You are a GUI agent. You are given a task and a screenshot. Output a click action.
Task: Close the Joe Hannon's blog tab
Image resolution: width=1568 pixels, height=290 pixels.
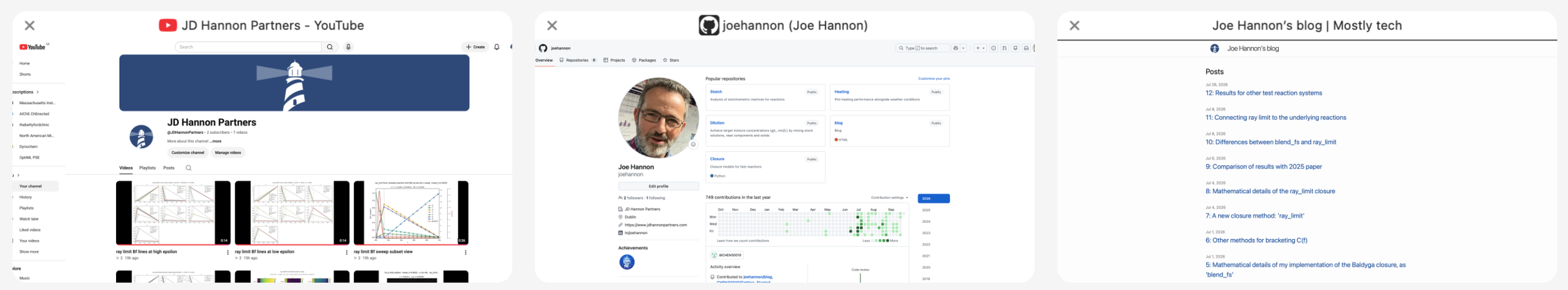pos(1074,26)
